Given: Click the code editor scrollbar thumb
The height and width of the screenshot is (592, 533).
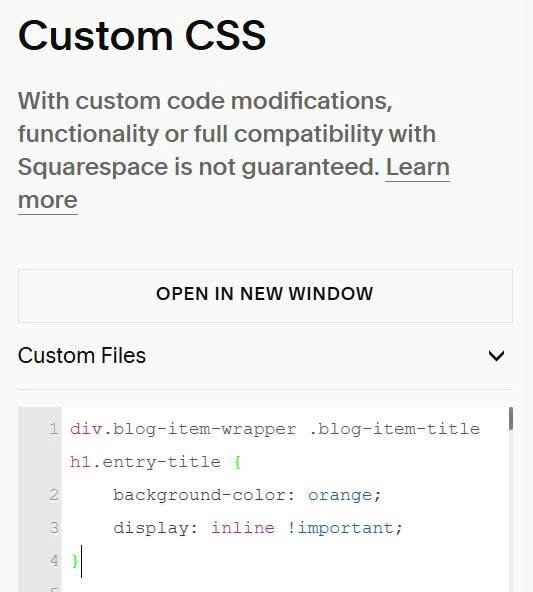Looking at the screenshot, I should 511,418.
